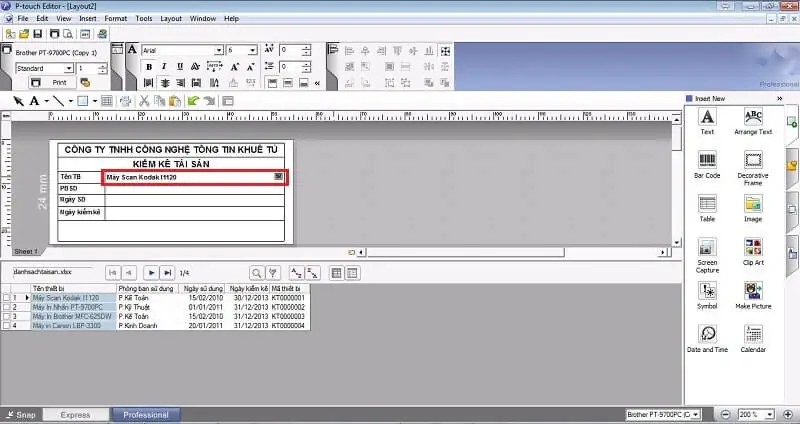Viewport: 800px width, 424px height.
Task: Click the Save floppy disk icon
Action: (37, 34)
